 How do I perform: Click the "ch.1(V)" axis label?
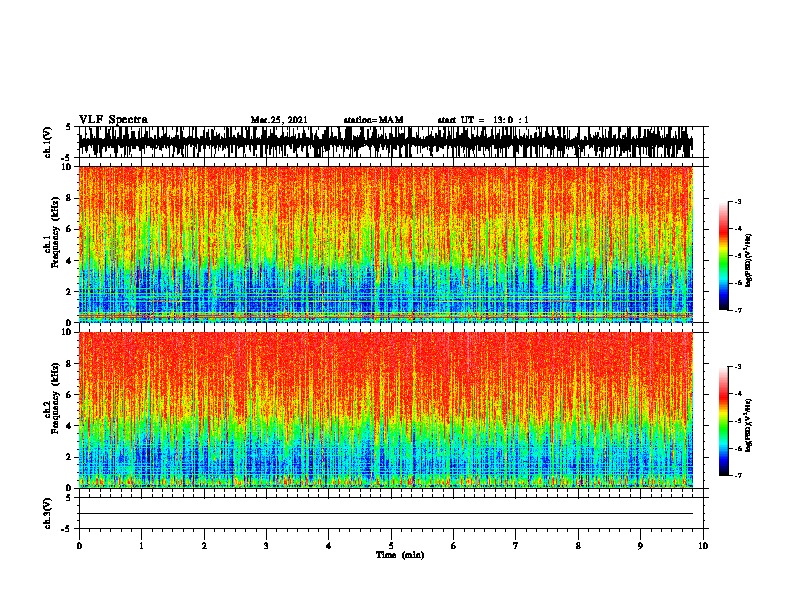pyautogui.click(x=48, y=142)
